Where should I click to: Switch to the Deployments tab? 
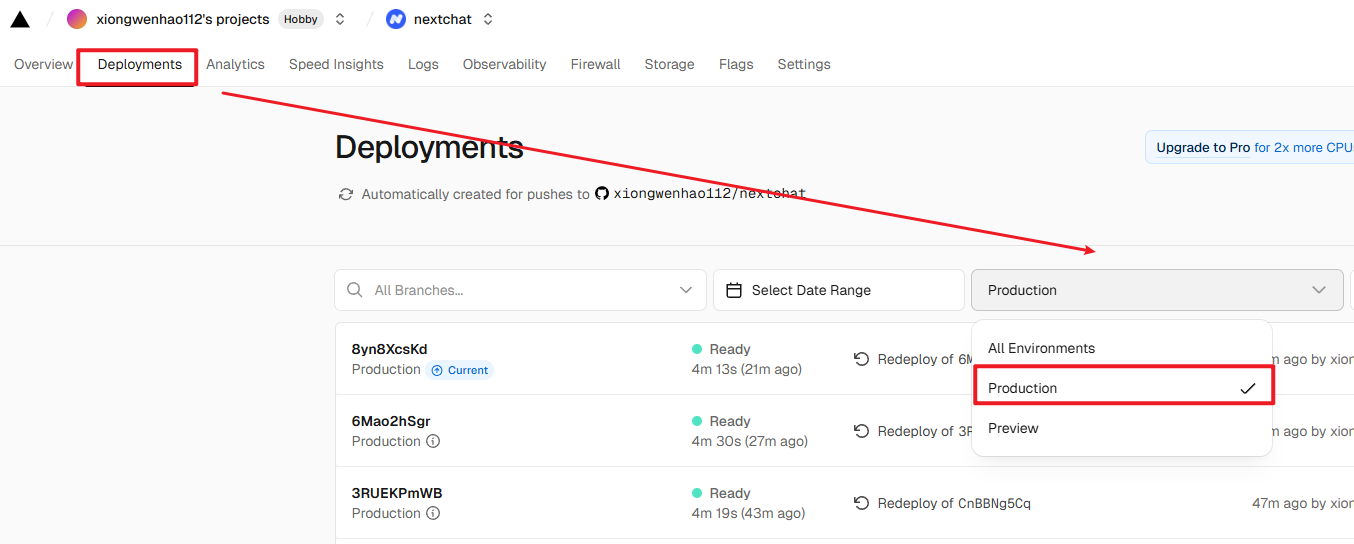pyautogui.click(x=140, y=64)
